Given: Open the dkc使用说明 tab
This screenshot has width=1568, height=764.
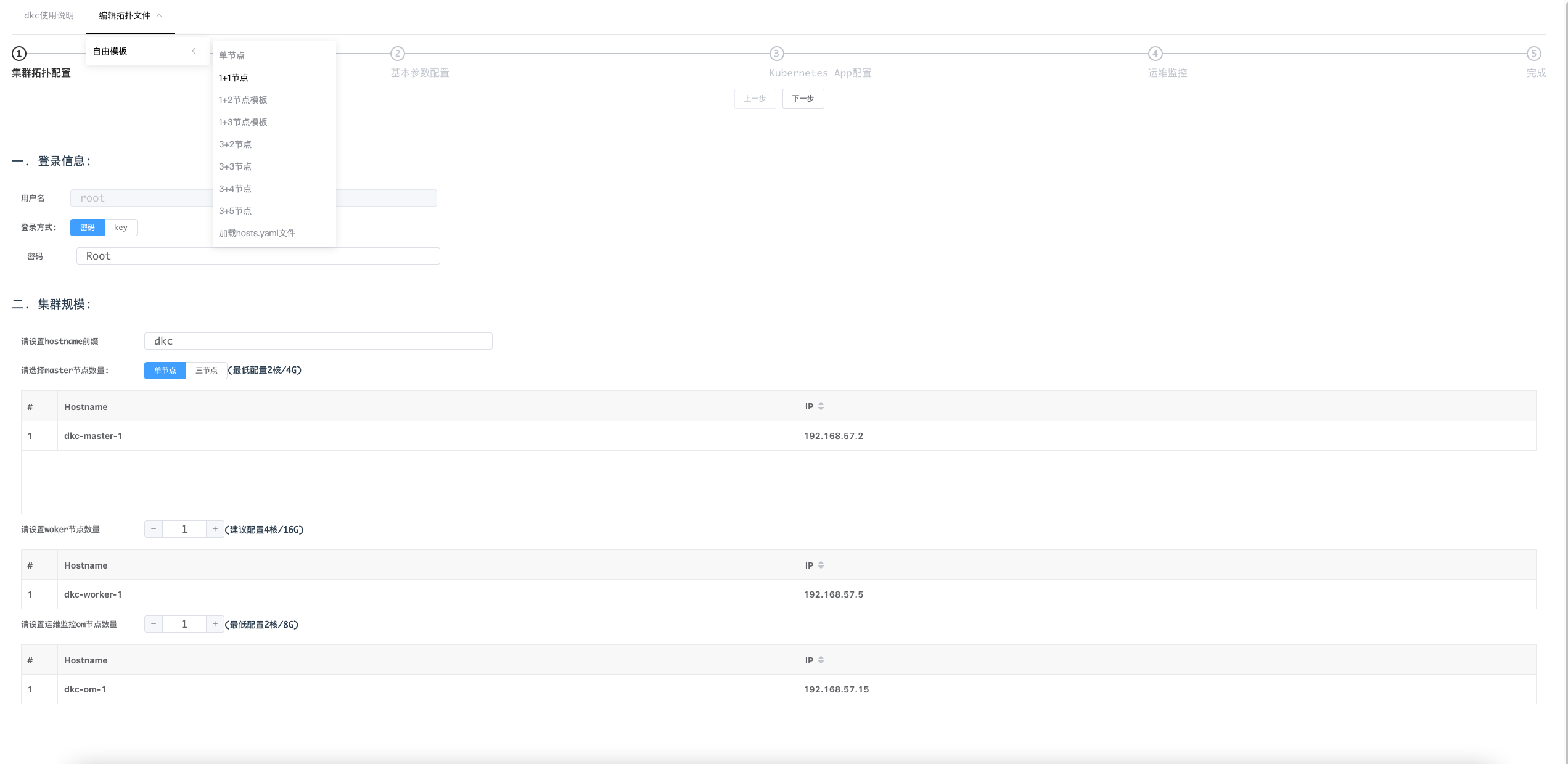Looking at the screenshot, I should 49,15.
